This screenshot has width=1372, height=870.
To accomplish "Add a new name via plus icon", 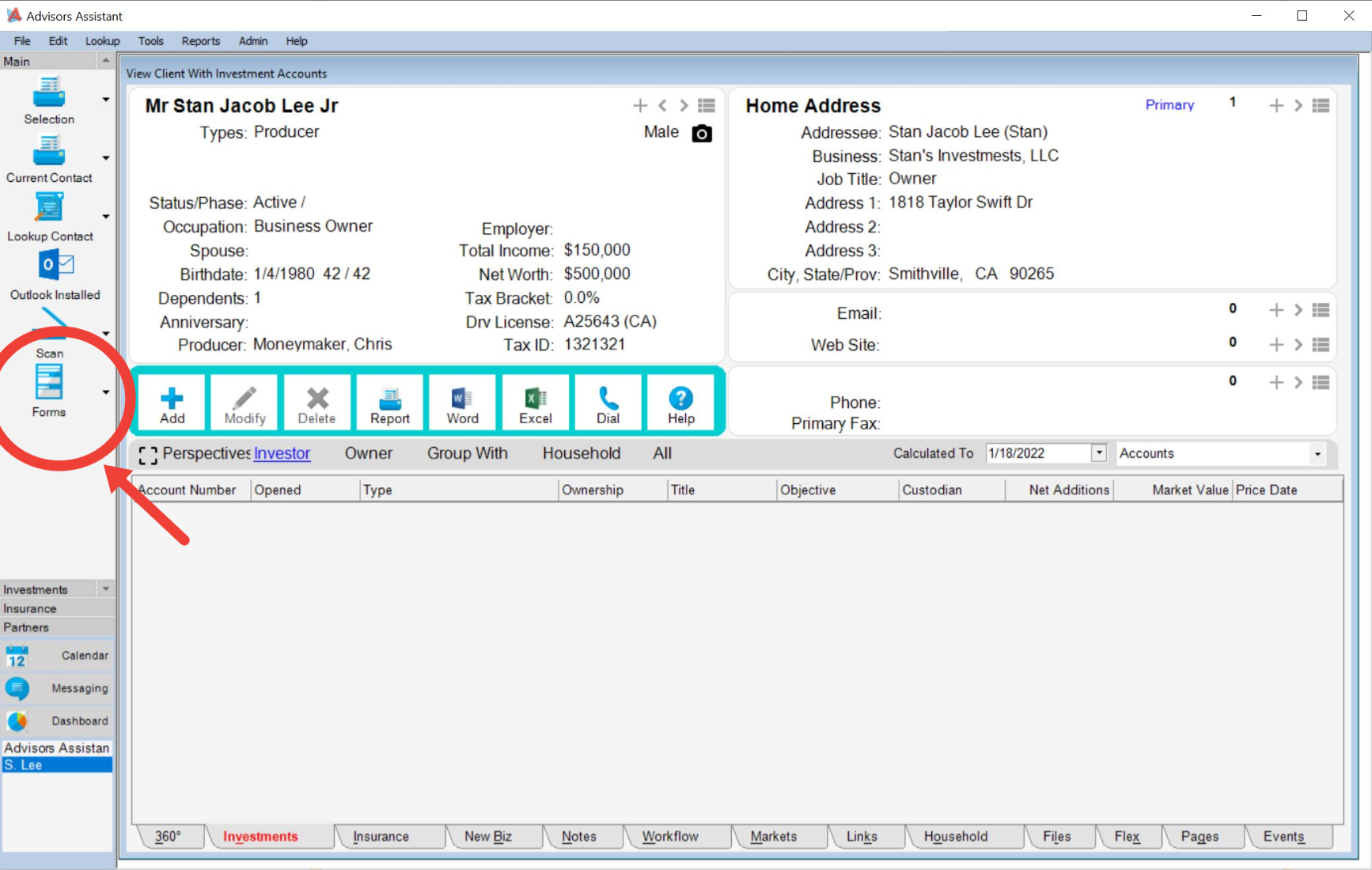I will [x=640, y=105].
